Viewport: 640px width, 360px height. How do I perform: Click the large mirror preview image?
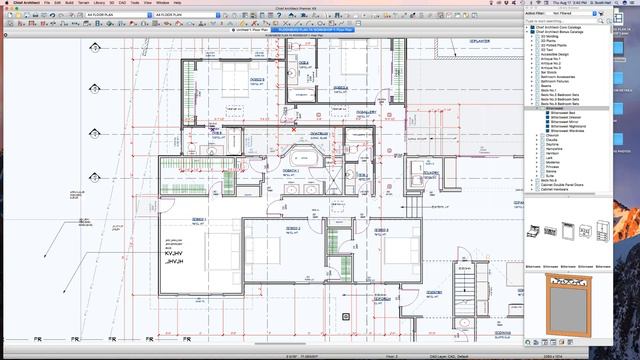[x=568, y=304]
